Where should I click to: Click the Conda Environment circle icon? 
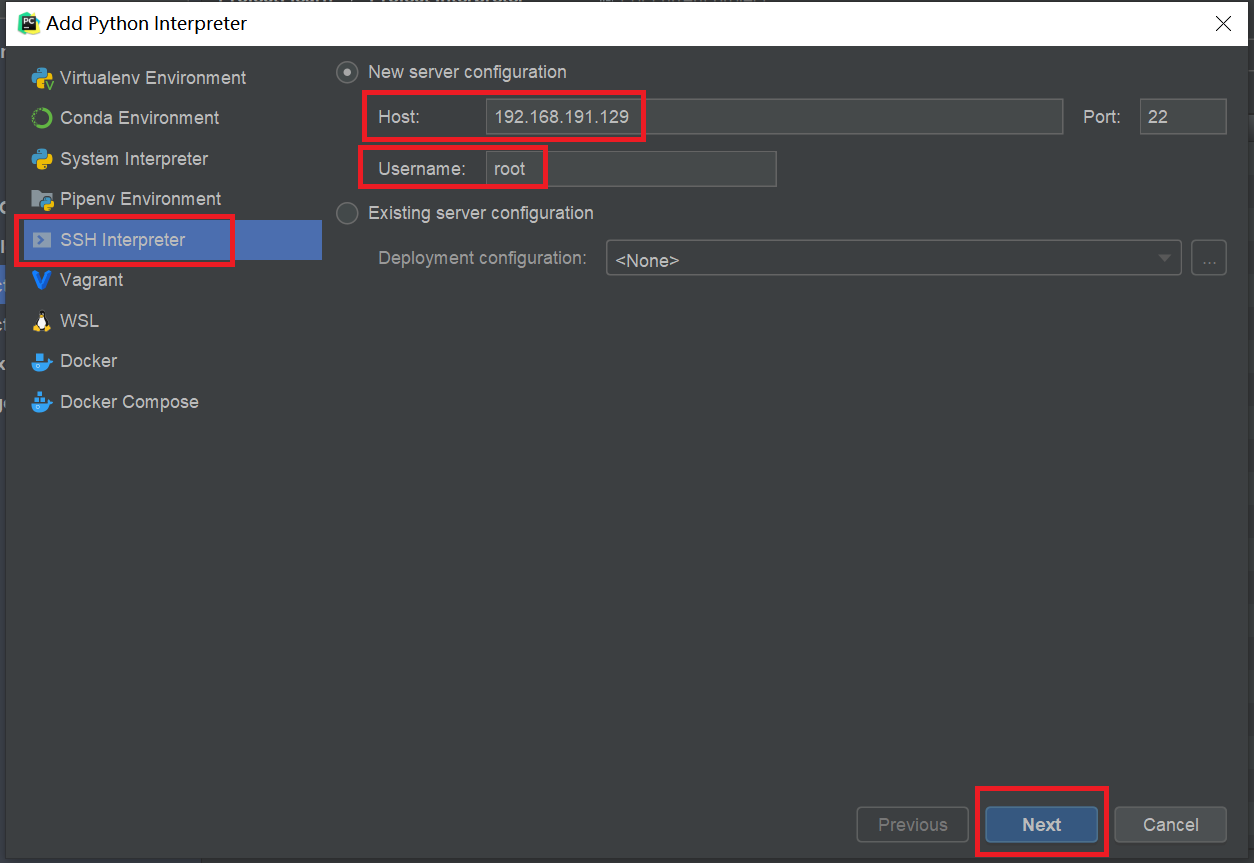coord(42,118)
